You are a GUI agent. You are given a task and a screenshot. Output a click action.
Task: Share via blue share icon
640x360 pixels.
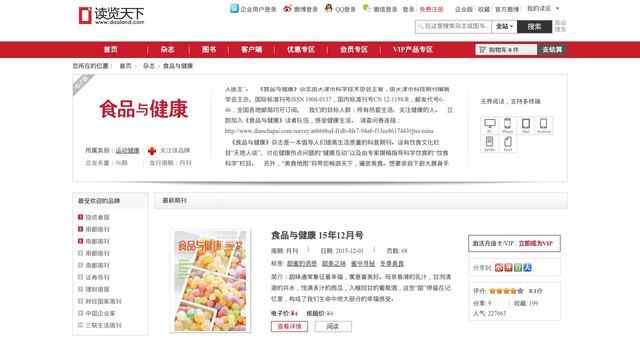coord(527,268)
